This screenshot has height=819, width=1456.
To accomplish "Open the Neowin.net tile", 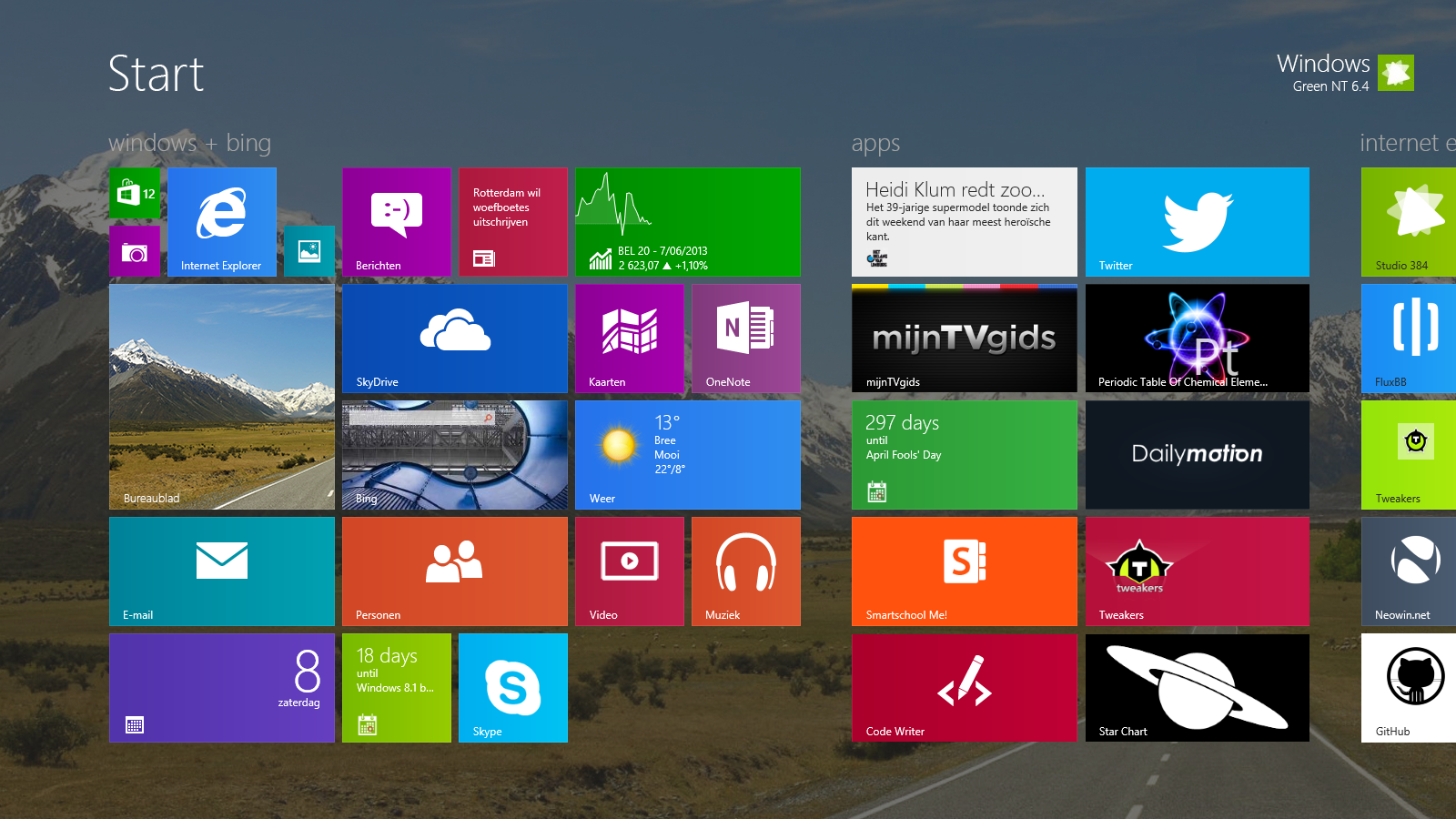I will [x=1409, y=571].
